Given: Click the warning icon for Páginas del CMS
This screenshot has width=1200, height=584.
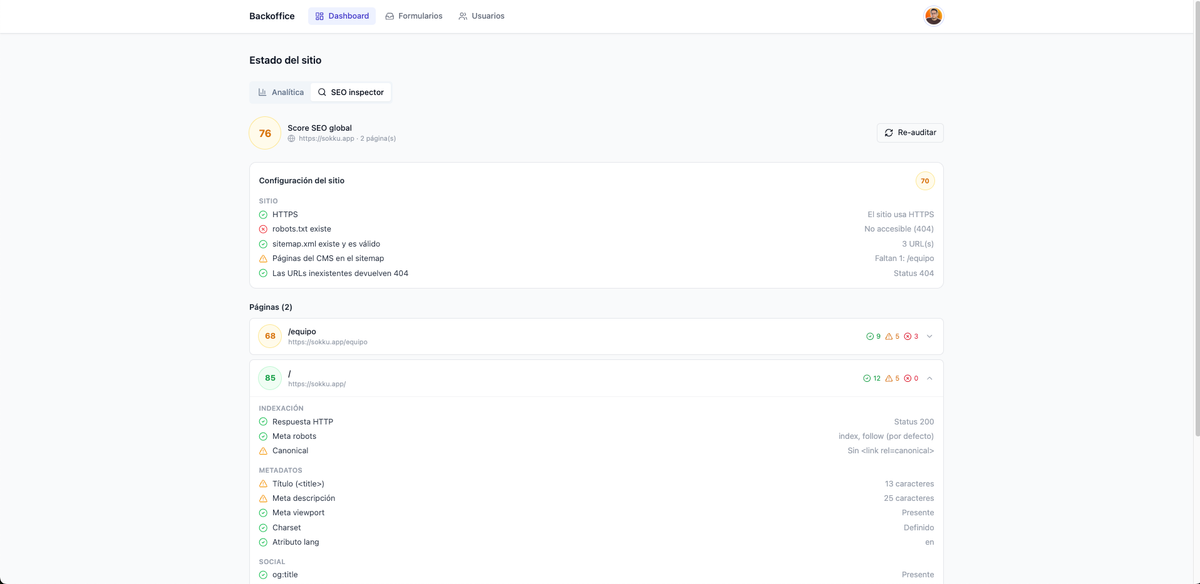Looking at the screenshot, I should coord(263,259).
